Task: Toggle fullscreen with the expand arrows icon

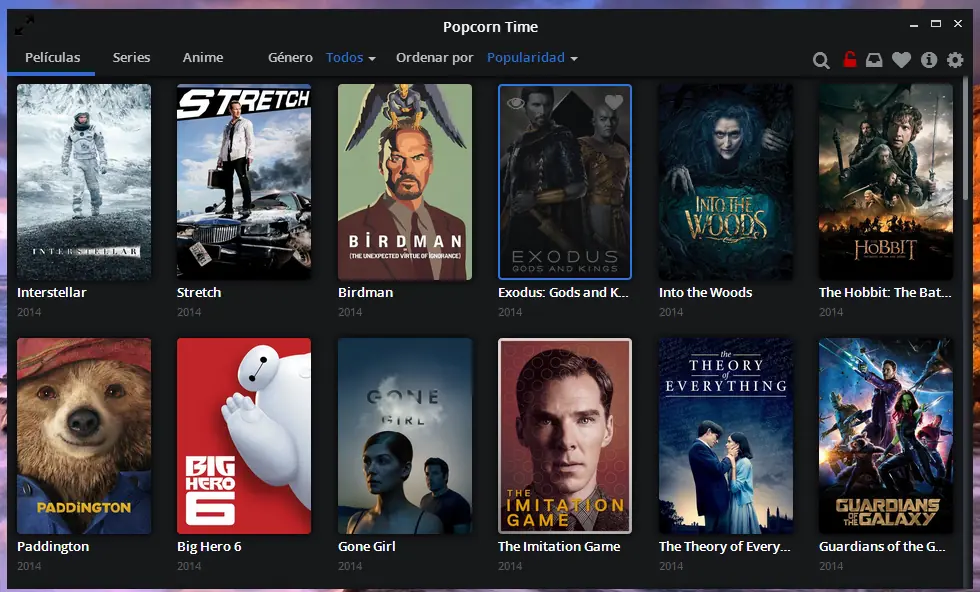Action: coord(24,26)
